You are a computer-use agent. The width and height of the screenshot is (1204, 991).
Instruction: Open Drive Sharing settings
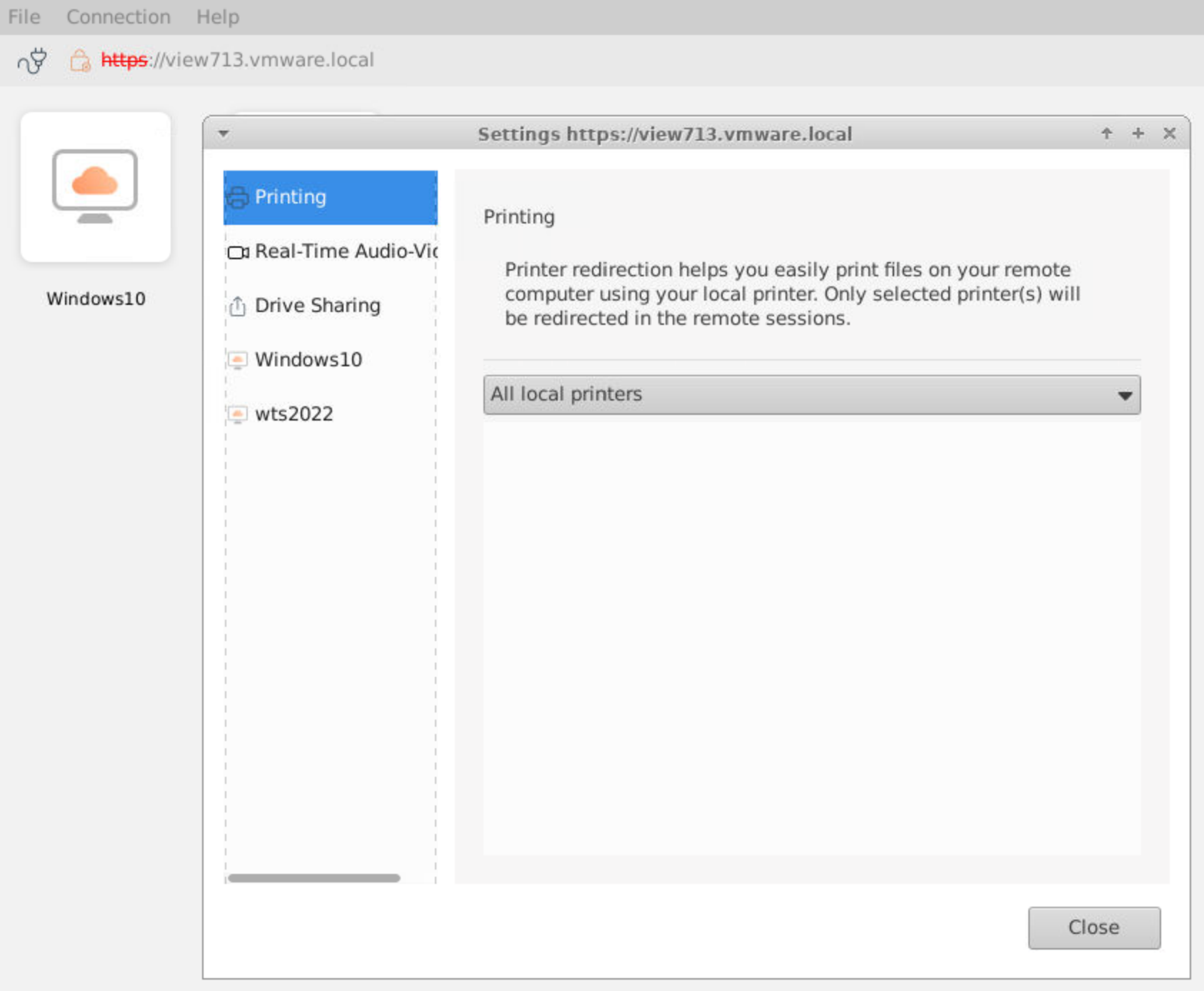[317, 306]
